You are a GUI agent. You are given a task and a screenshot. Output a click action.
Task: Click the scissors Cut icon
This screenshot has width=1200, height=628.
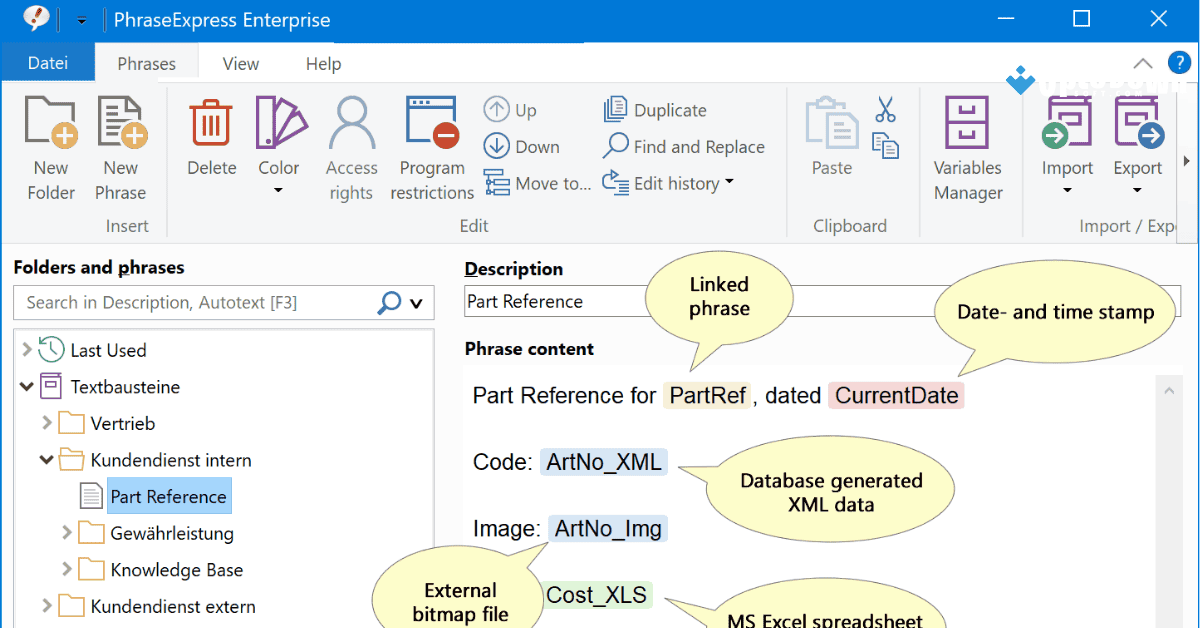pos(885,109)
